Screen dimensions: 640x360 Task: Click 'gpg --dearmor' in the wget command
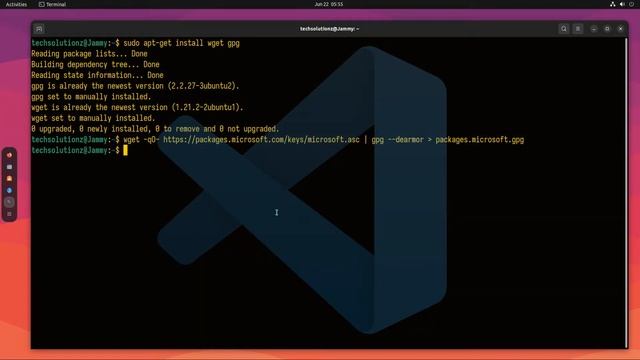tap(397, 140)
